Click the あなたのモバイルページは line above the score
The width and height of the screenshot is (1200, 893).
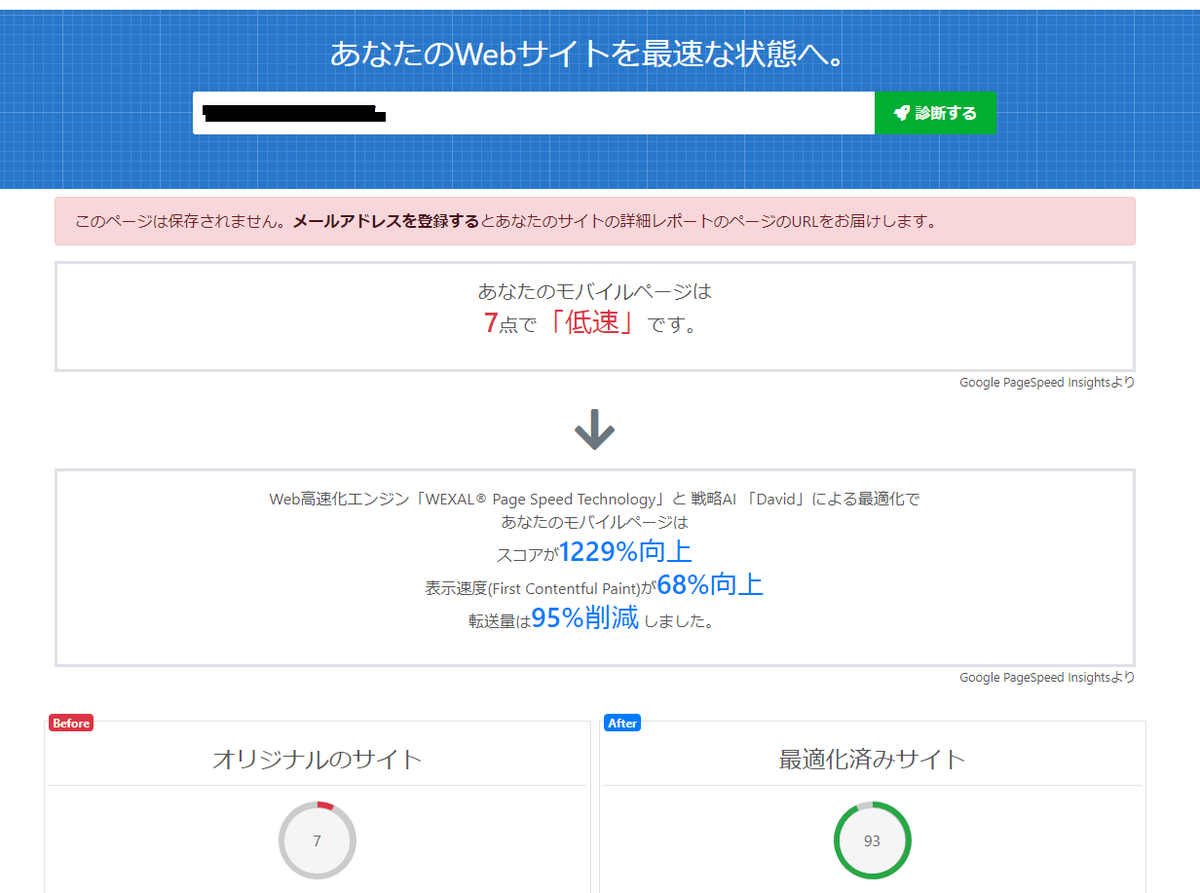tap(594, 292)
